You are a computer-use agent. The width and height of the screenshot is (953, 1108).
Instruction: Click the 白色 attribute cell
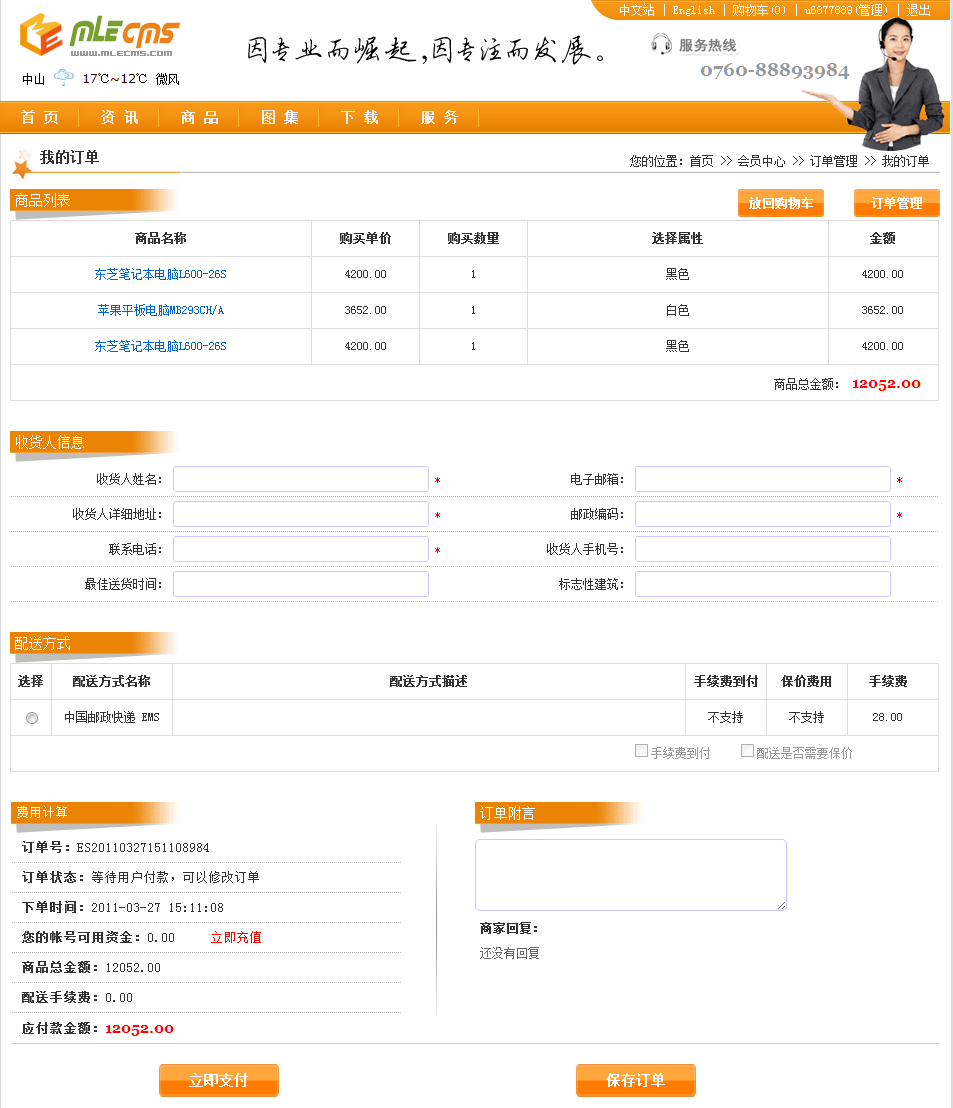coord(677,310)
